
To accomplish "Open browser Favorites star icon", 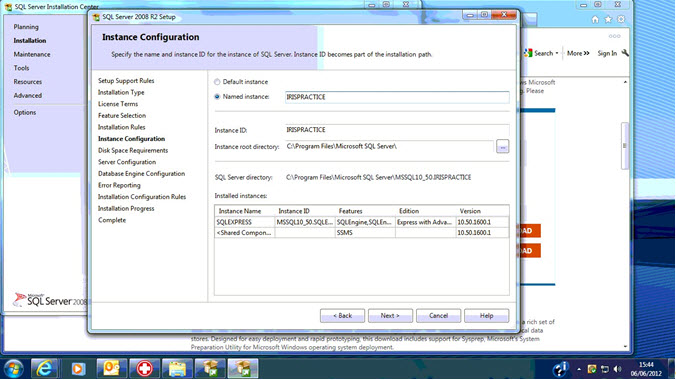I will click(608, 19).
